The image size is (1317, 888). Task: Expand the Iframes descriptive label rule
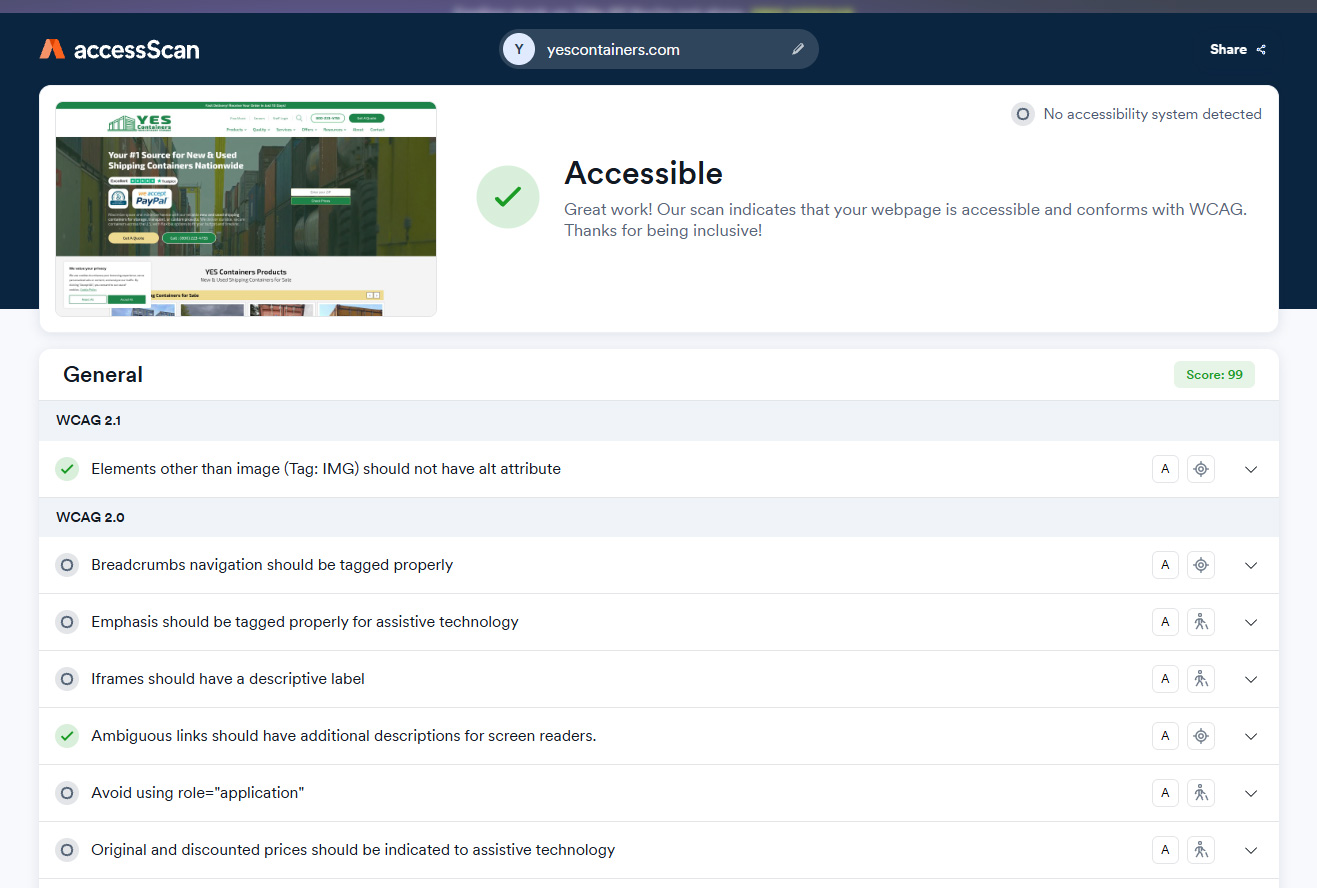tap(1250, 679)
